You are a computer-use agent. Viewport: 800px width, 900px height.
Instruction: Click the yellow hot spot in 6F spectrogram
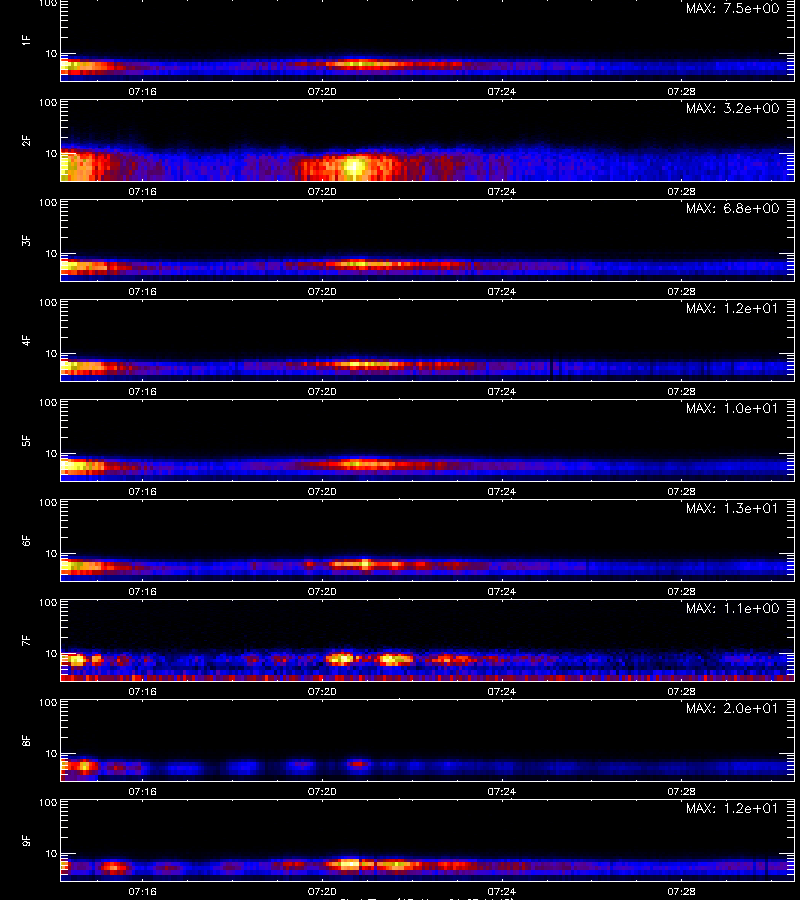pyautogui.click(x=365, y=564)
